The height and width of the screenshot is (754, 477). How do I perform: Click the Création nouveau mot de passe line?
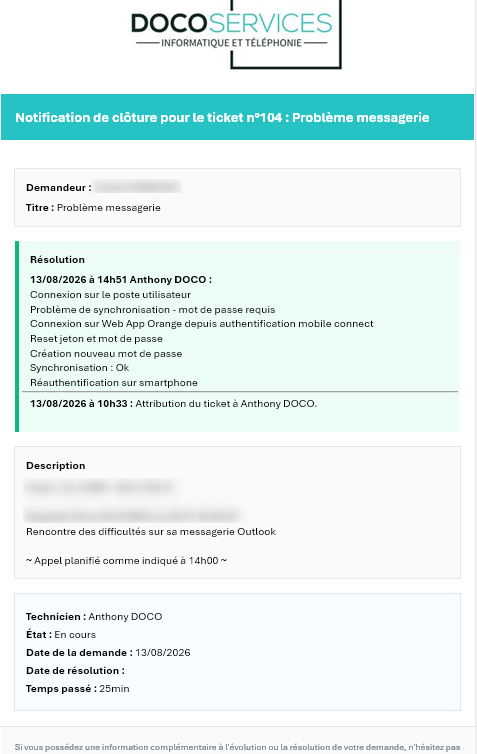106,353
